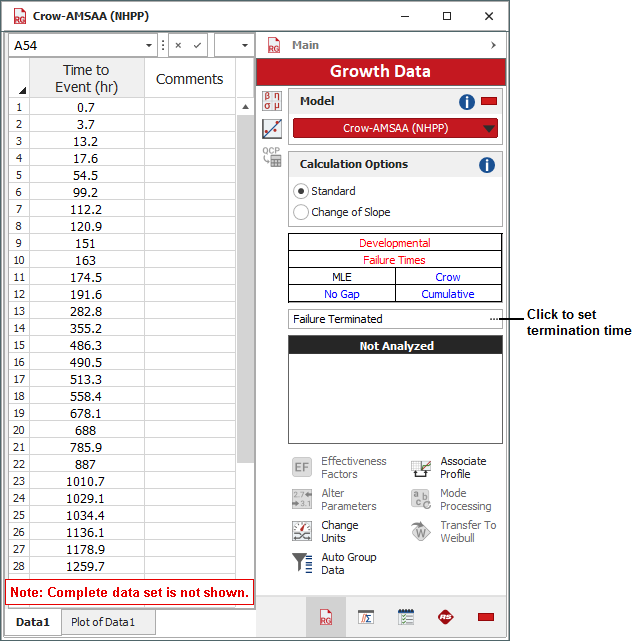Click the Model info icon
635x641 pixels.
467,102
